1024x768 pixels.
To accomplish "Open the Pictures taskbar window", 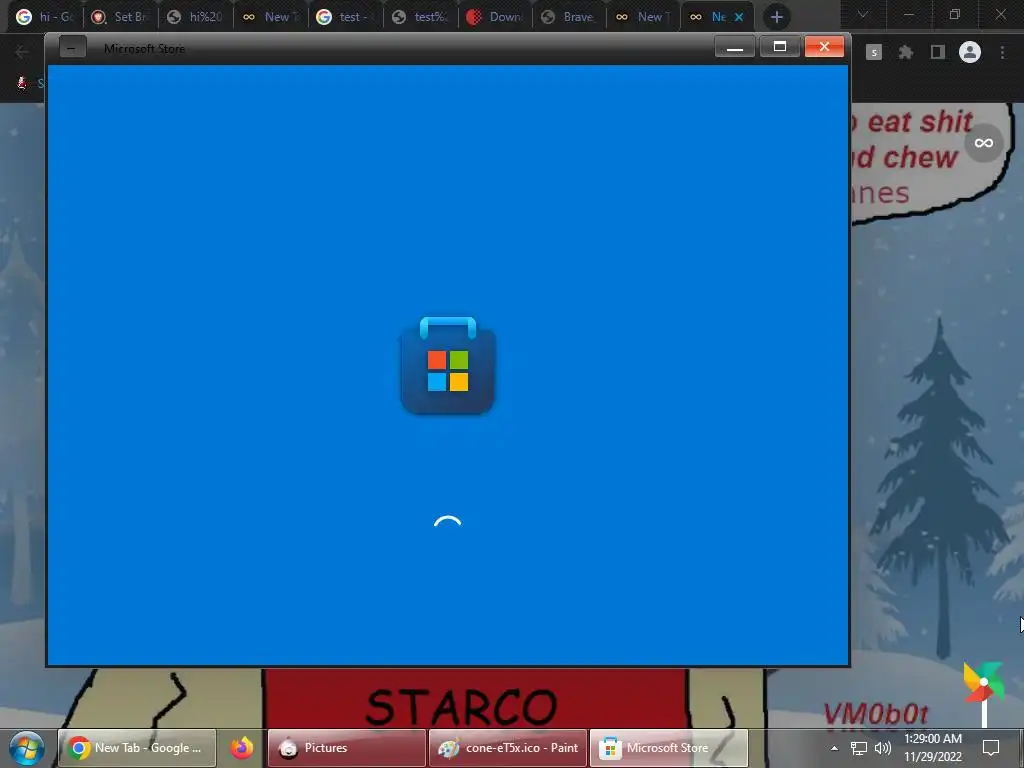I will (x=346, y=748).
